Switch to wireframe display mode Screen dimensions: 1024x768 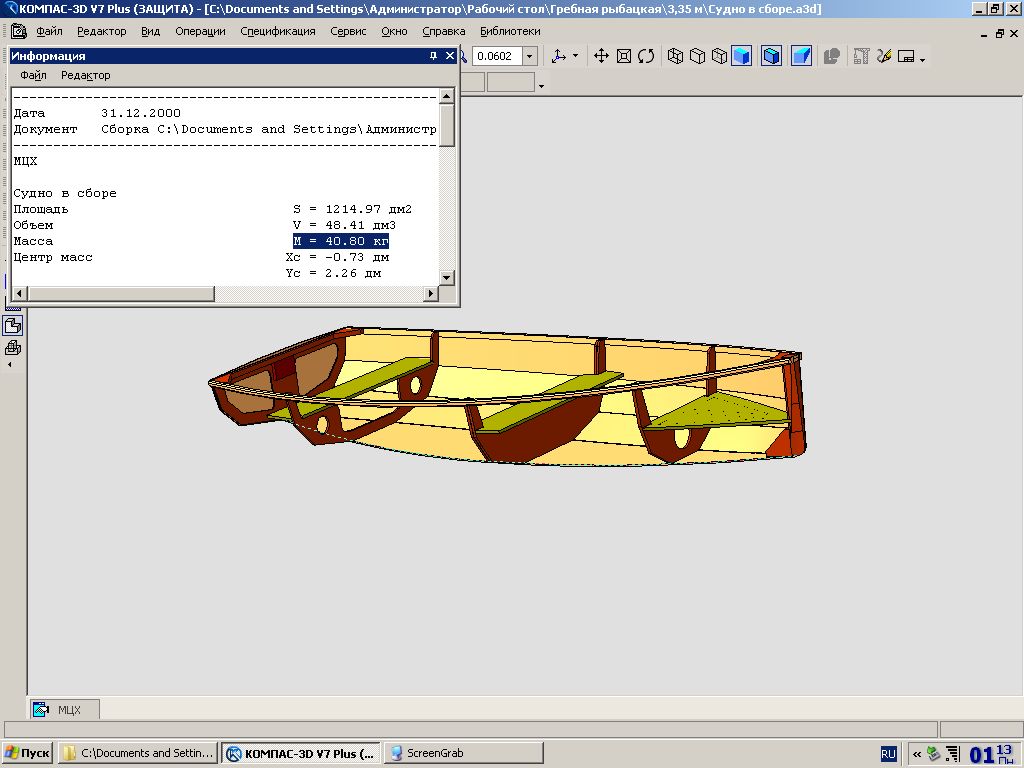(x=675, y=56)
